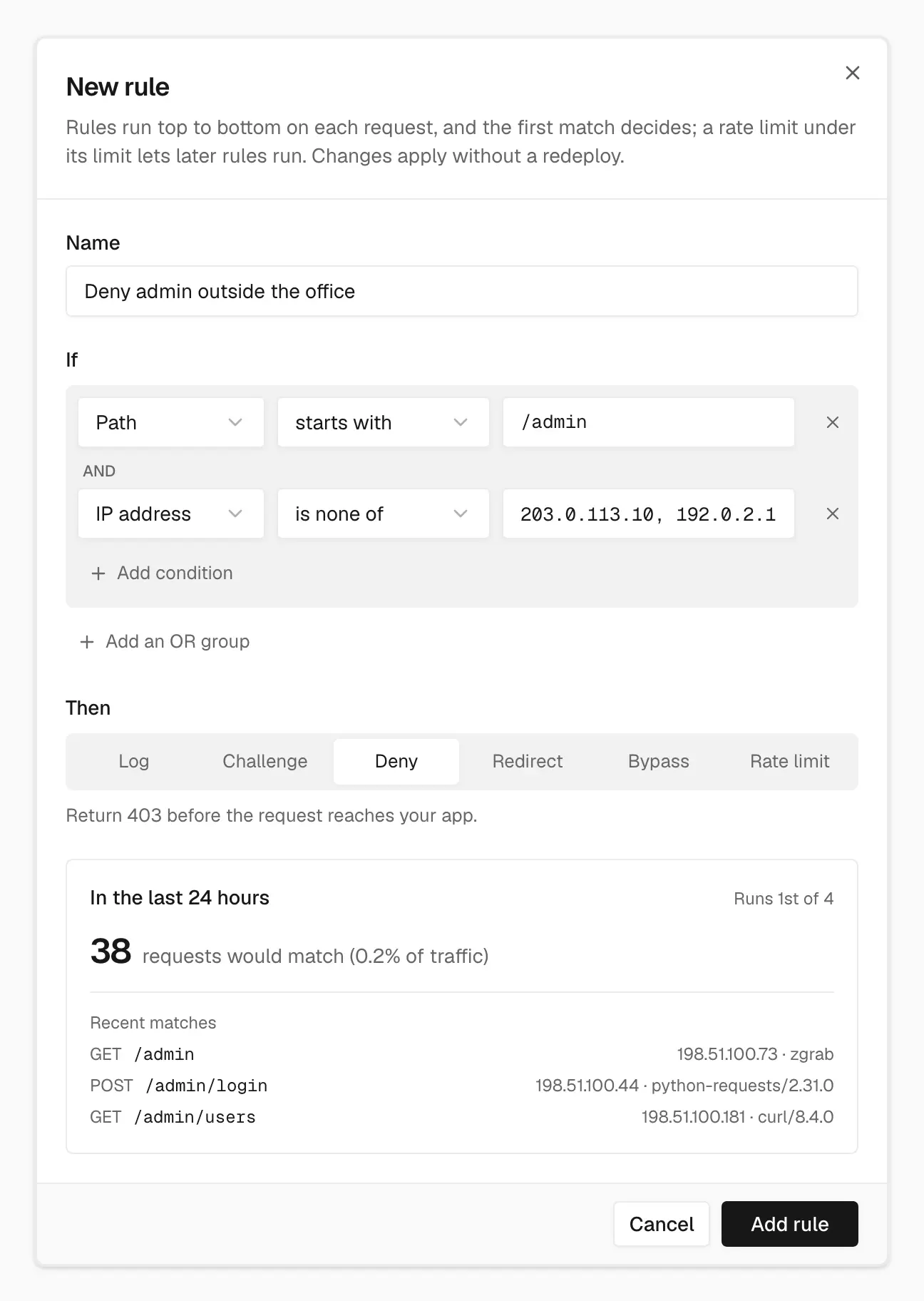
Task: Open the 'starts with' operator dropdown
Action: click(383, 422)
